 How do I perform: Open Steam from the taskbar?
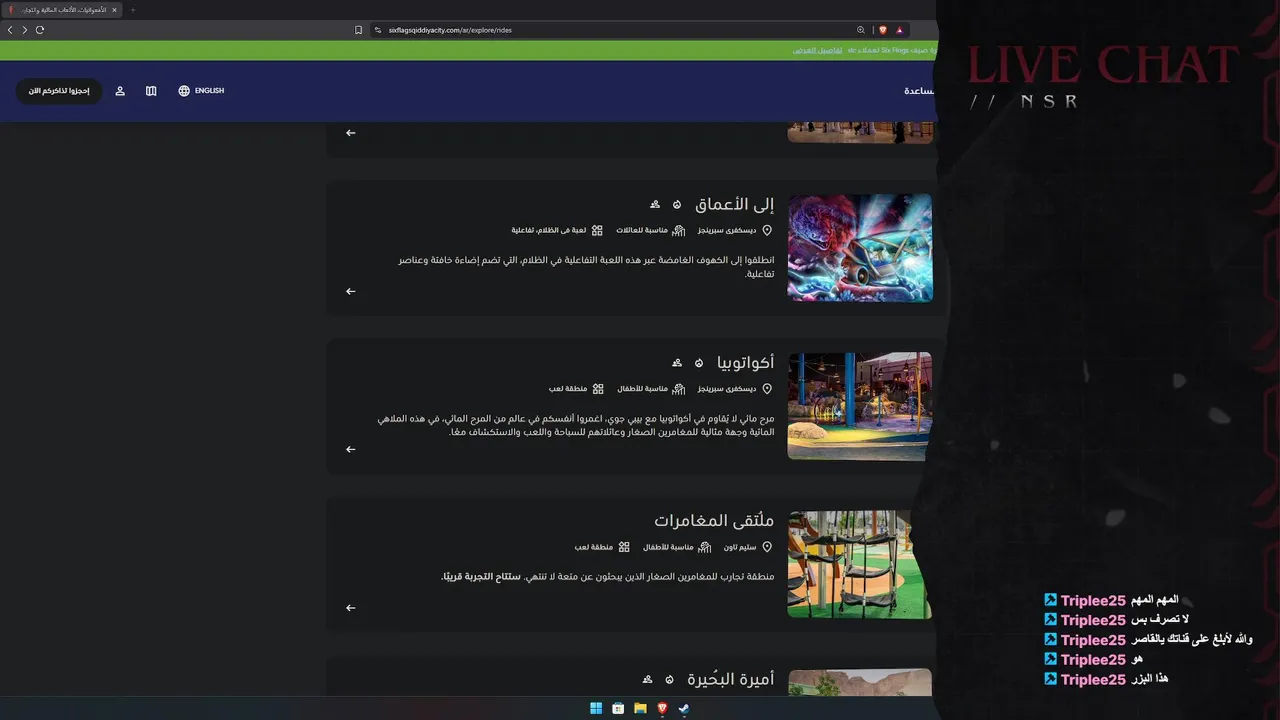click(684, 708)
